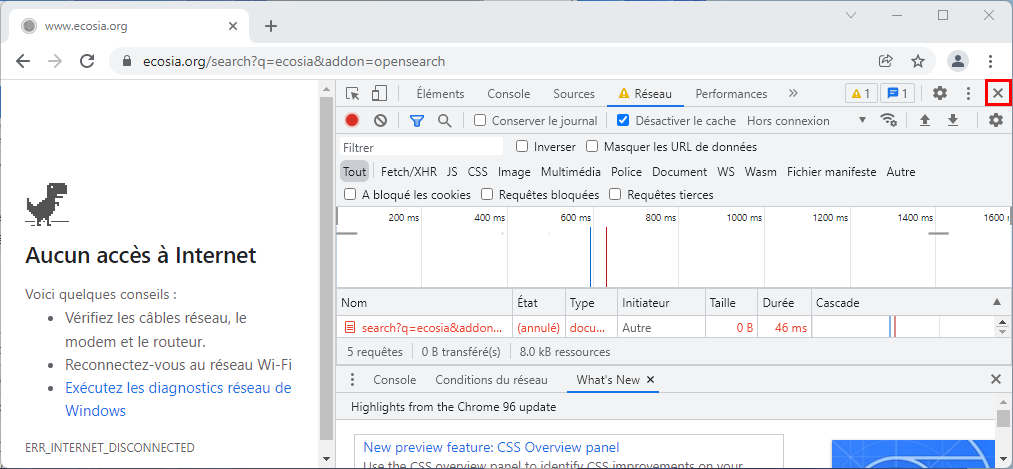Check Requêtes bloquées checkbox
This screenshot has width=1013, height=469.
[487, 194]
